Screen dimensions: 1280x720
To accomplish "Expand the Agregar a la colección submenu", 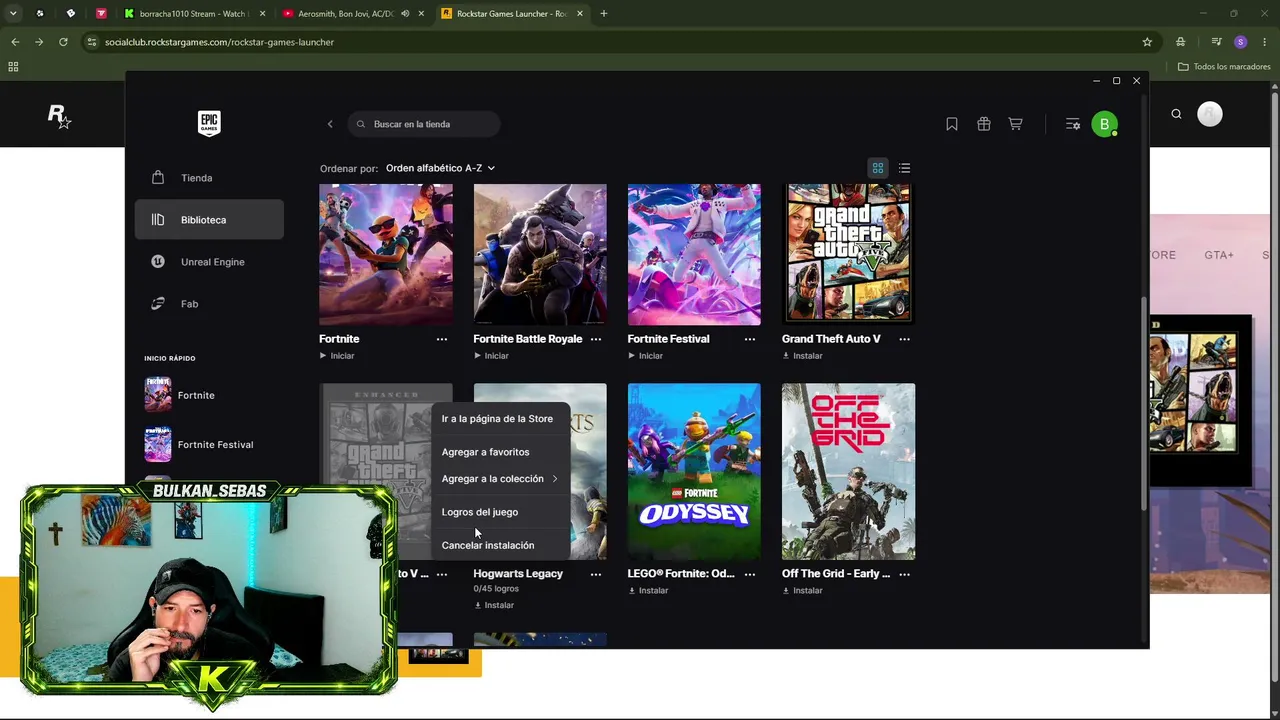I will [x=500, y=479].
